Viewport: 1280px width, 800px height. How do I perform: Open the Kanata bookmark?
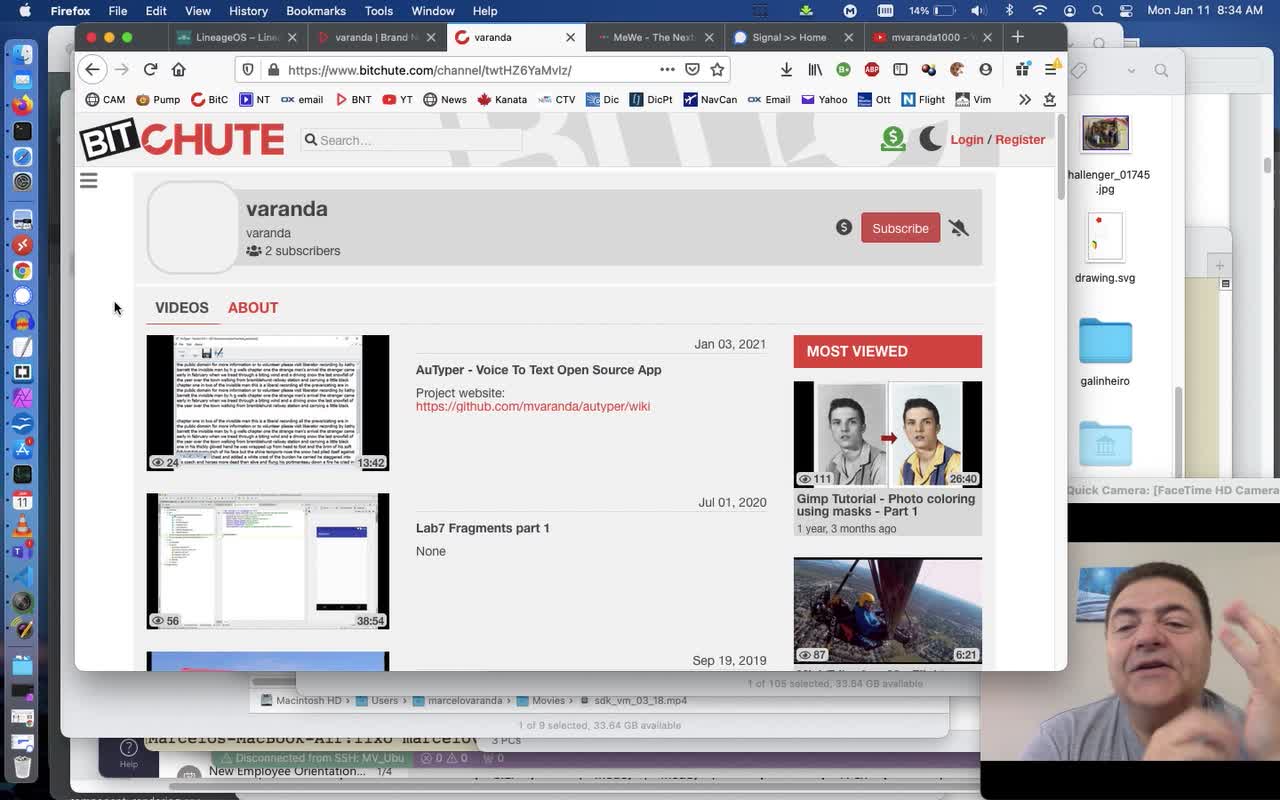pyautogui.click(x=502, y=99)
